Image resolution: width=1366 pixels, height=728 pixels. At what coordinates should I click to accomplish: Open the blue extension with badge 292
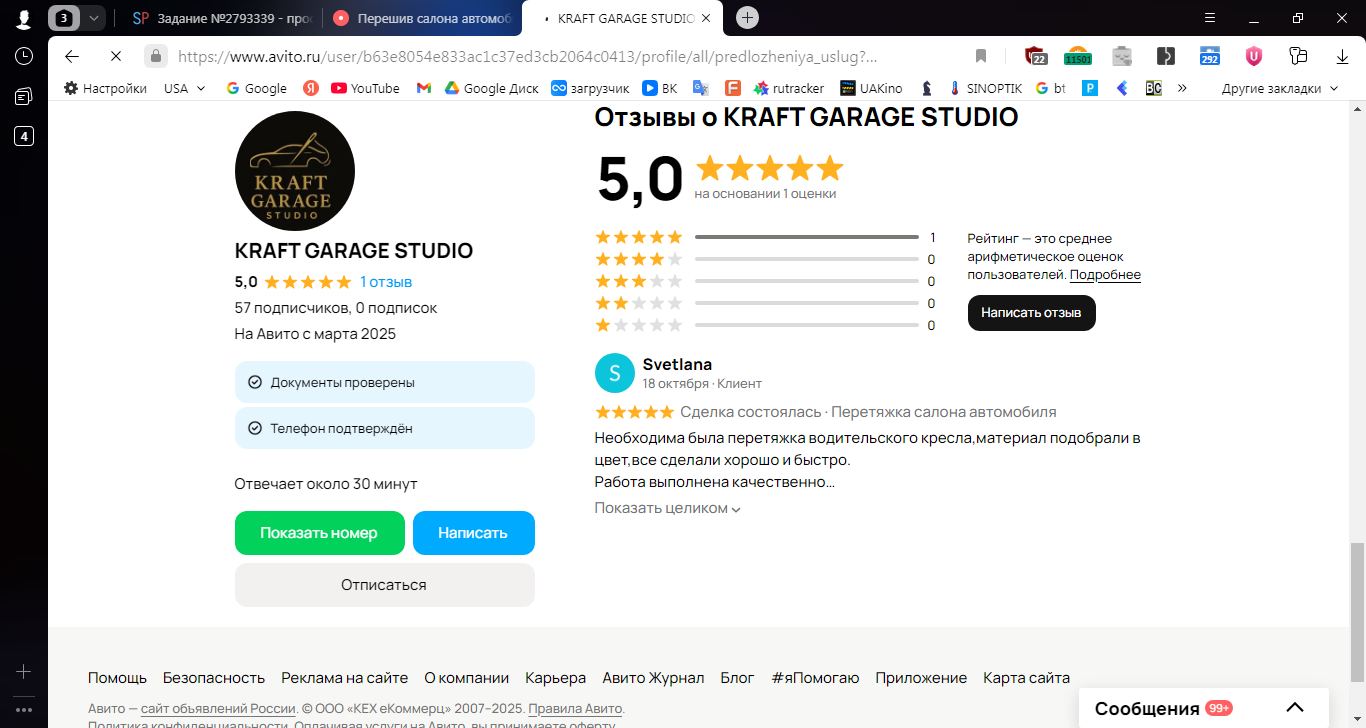click(1210, 56)
